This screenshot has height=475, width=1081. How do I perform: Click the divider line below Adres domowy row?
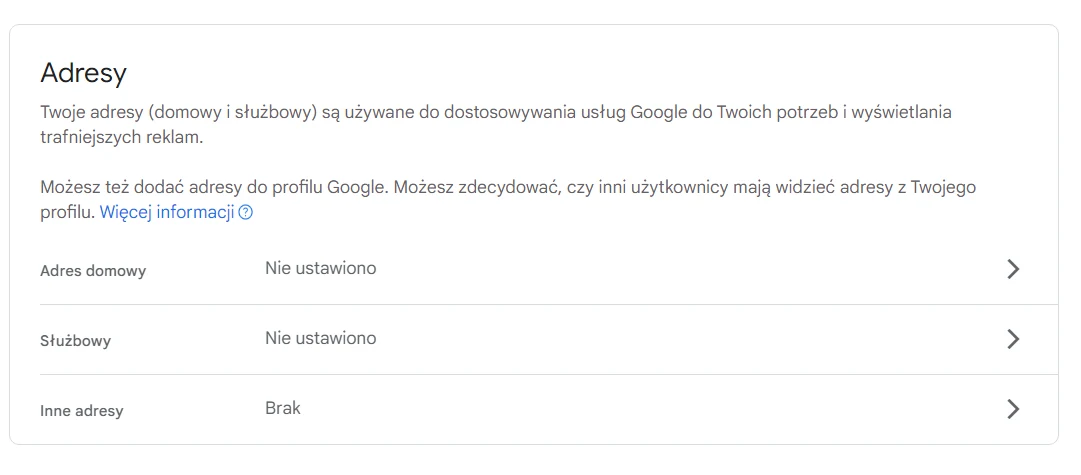[548, 304]
